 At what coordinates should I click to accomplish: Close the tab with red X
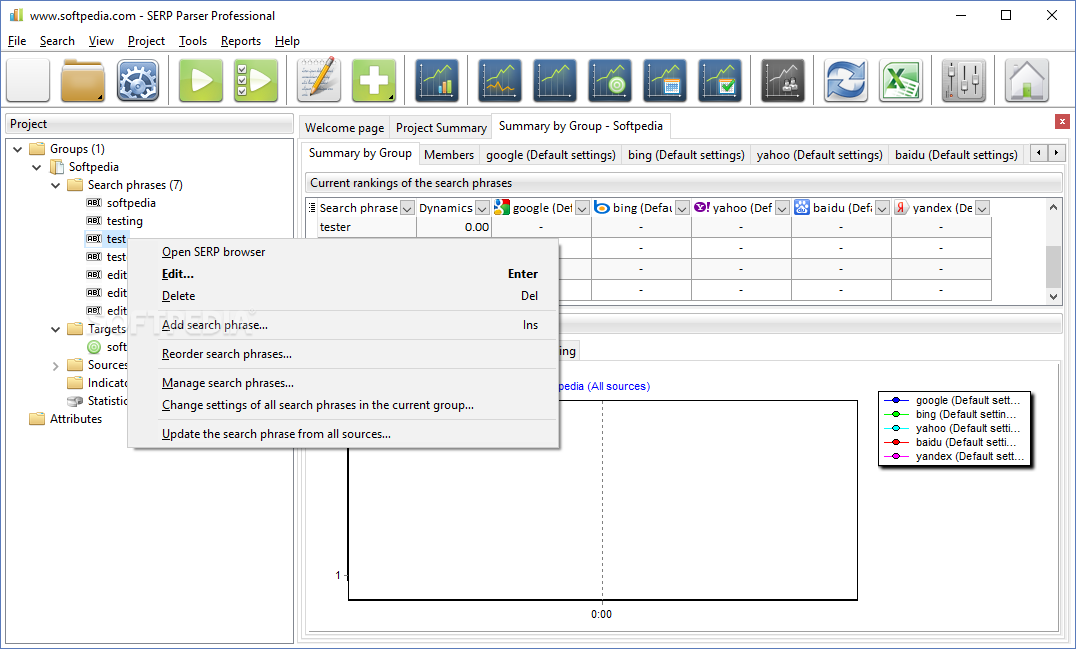(x=1062, y=121)
